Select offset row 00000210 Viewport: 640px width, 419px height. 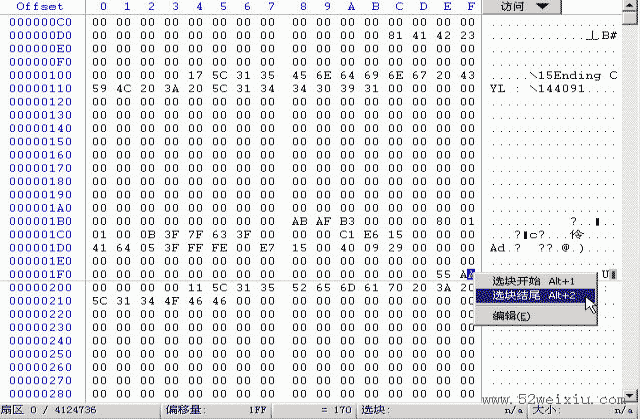click(40, 301)
